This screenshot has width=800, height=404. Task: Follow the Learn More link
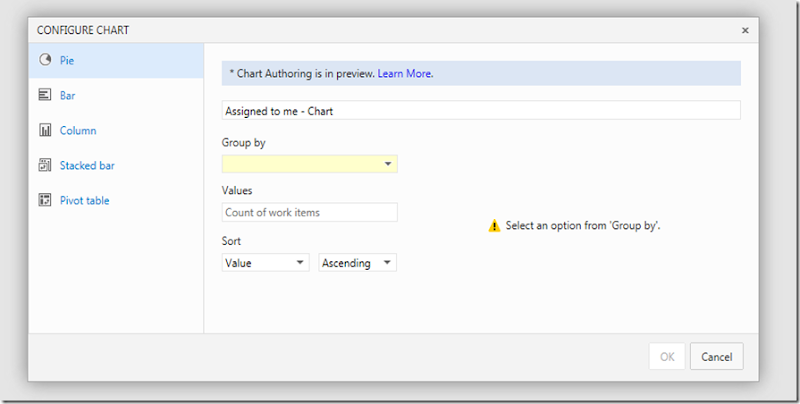tap(405, 73)
